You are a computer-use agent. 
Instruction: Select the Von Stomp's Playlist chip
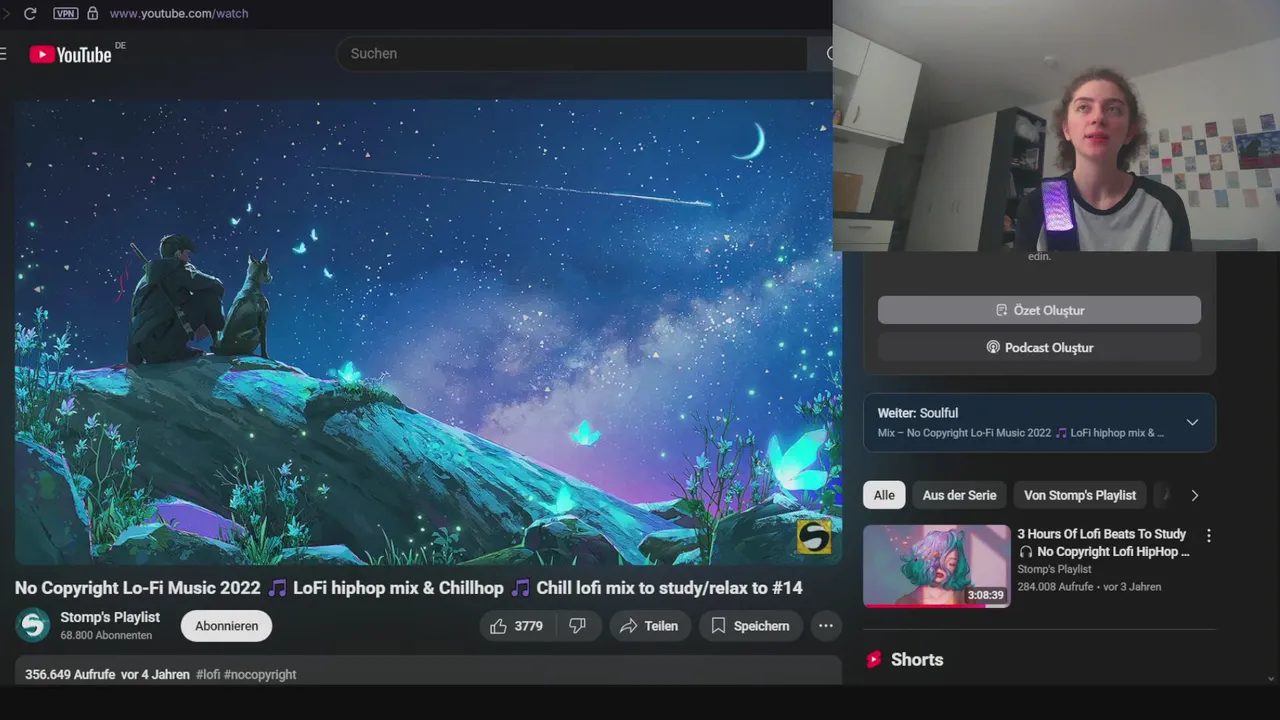point(1080,495)
